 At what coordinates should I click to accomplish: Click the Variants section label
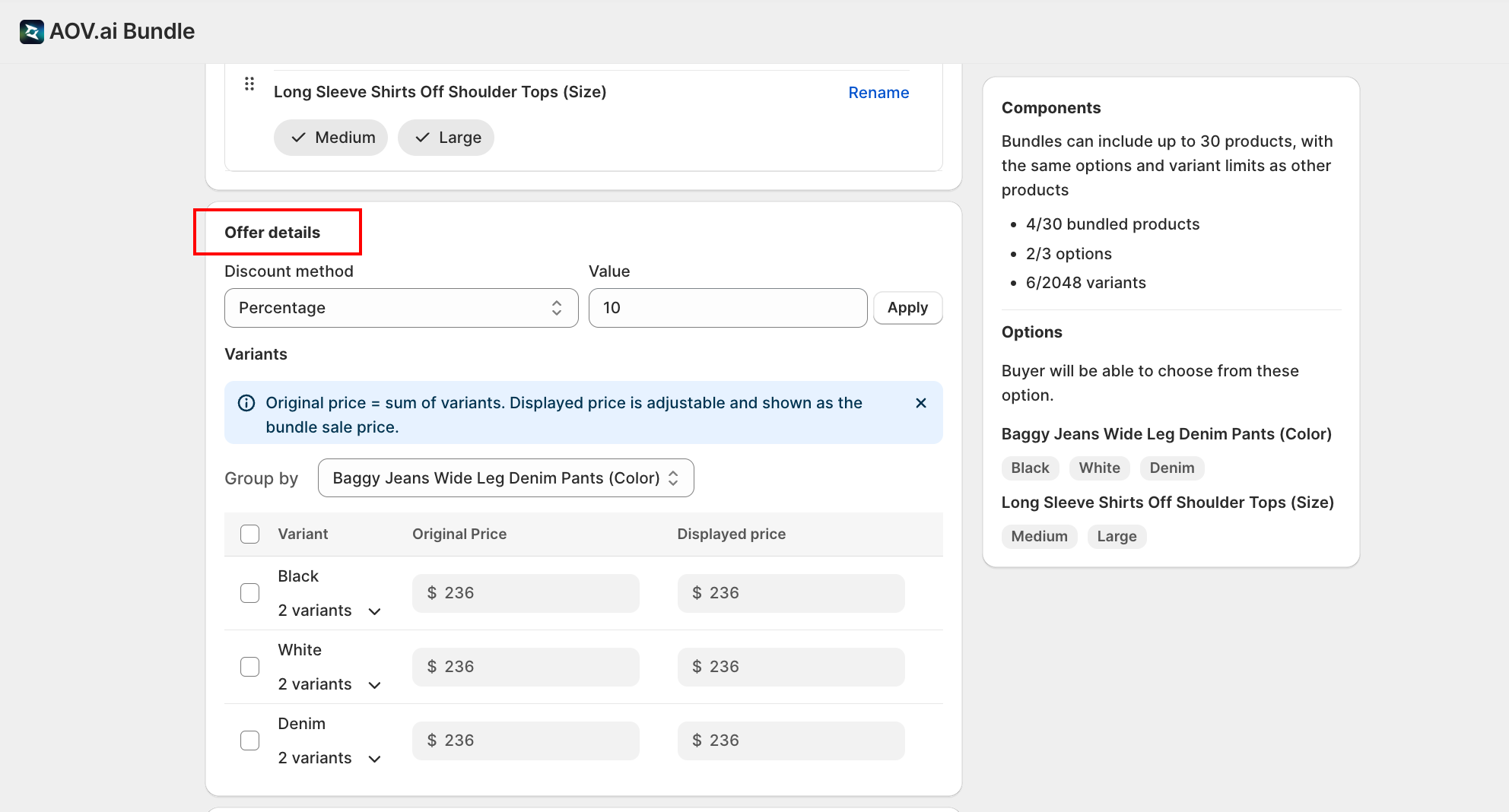256,354
